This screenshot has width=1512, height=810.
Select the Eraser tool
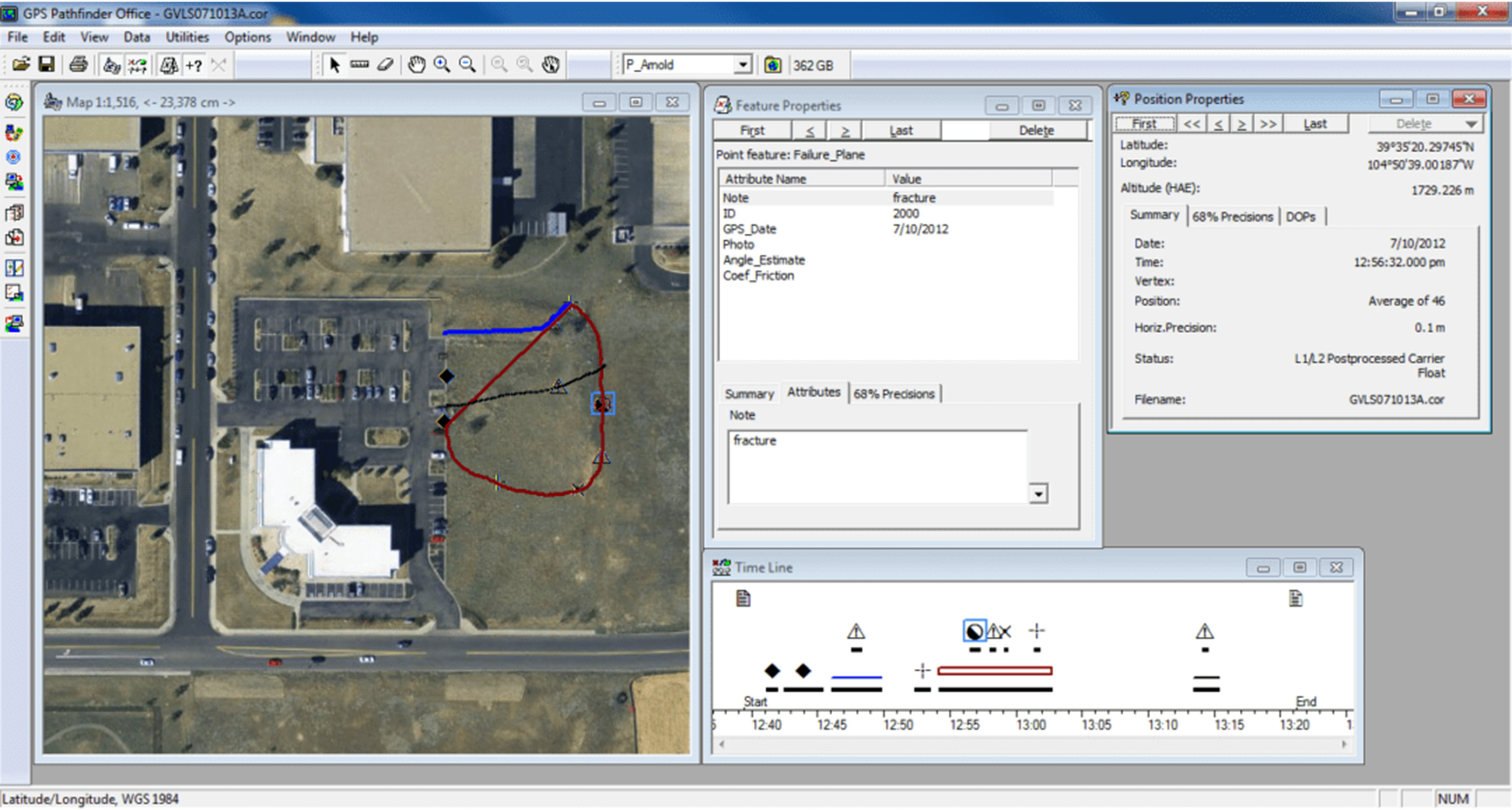384,65
